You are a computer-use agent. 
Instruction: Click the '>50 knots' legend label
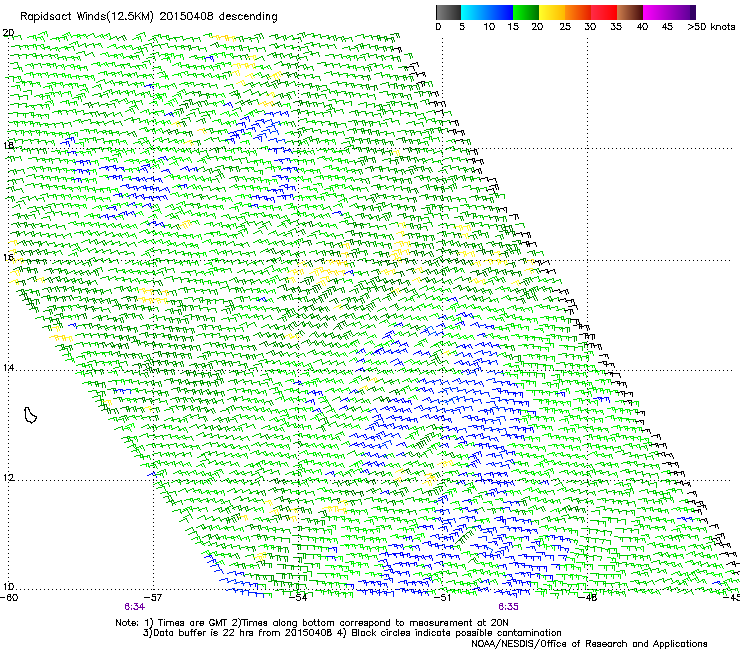[711, 26]
